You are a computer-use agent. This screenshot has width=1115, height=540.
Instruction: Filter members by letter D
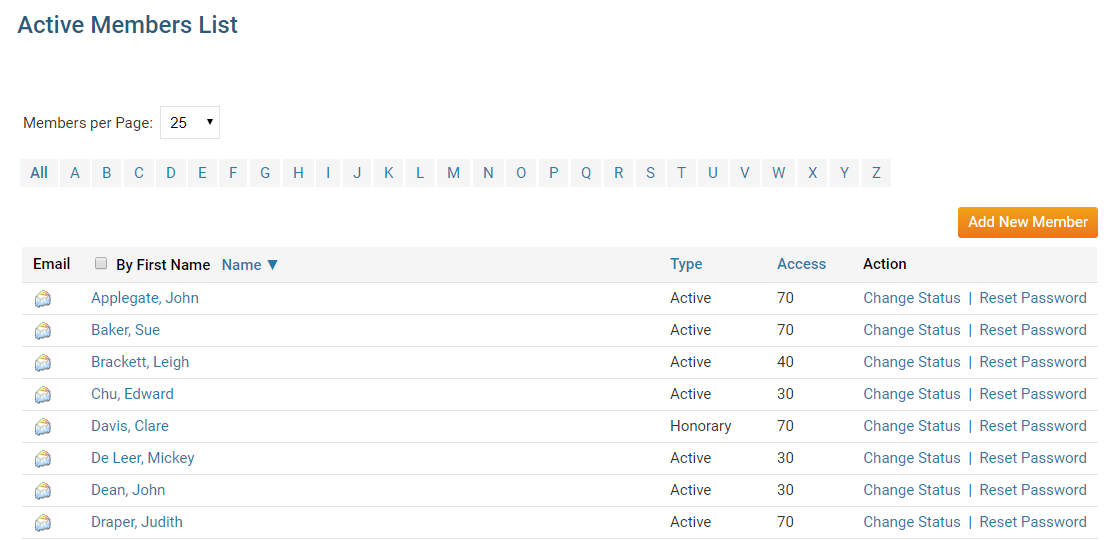click(x=171, y=173)
